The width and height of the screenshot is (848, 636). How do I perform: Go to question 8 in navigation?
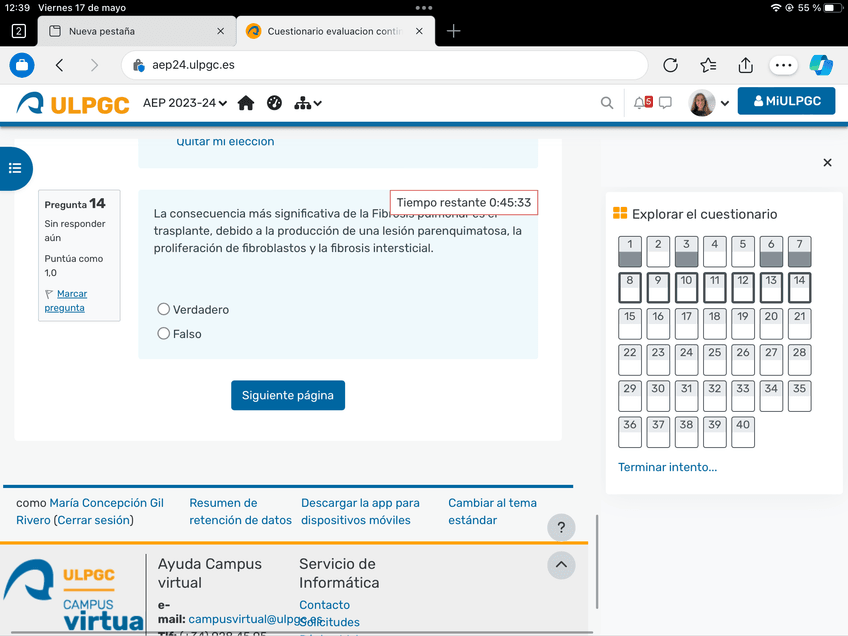pyautogui.click(x=630, y=287)
